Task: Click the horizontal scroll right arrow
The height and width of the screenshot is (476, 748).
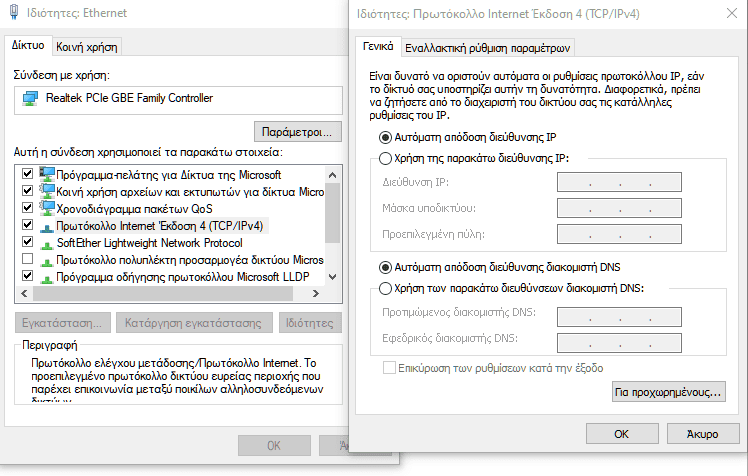Action: [x=315, y=293]
